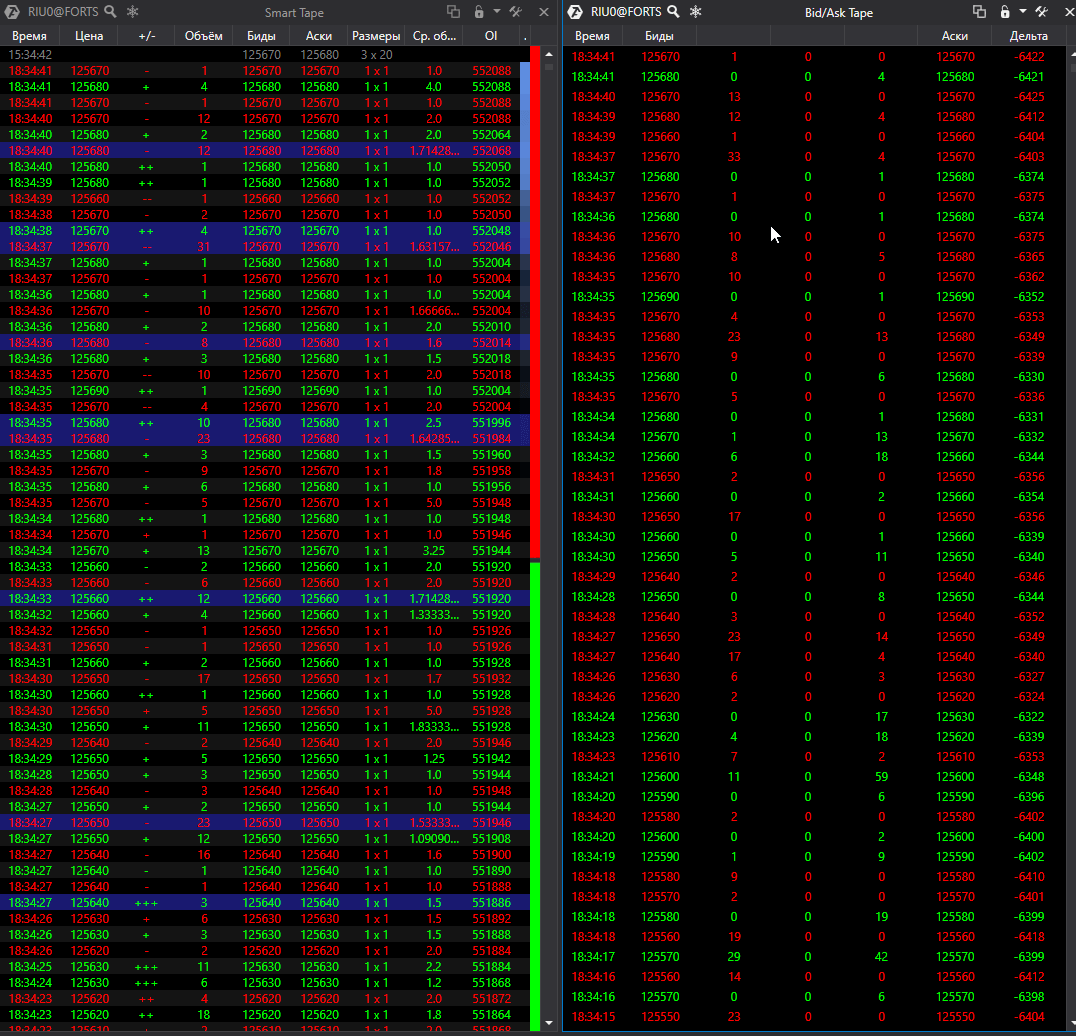Click the duplicate window icon in Smart Tape

(453, 12)
